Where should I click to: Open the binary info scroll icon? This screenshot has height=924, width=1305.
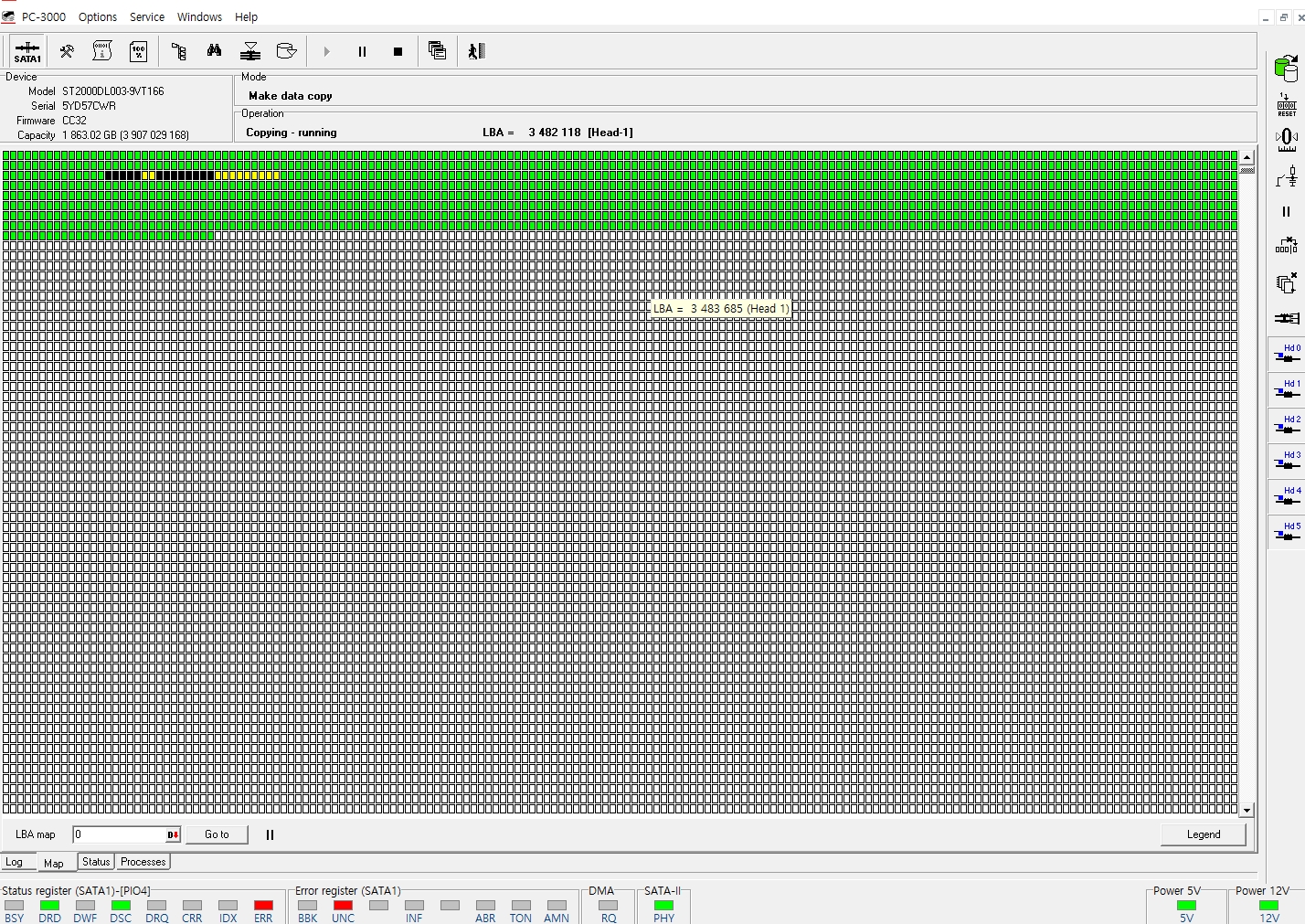[102, 51]
